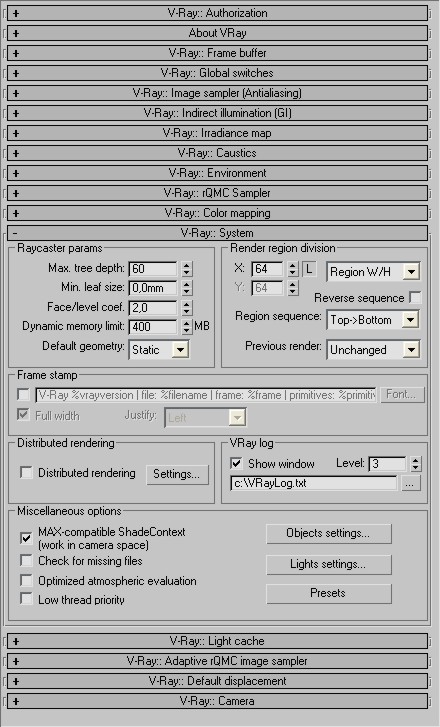Expand the V-Ray:: Environment rollout
The height and width of the screenshot is (727, 440).
tap(217, 173)
